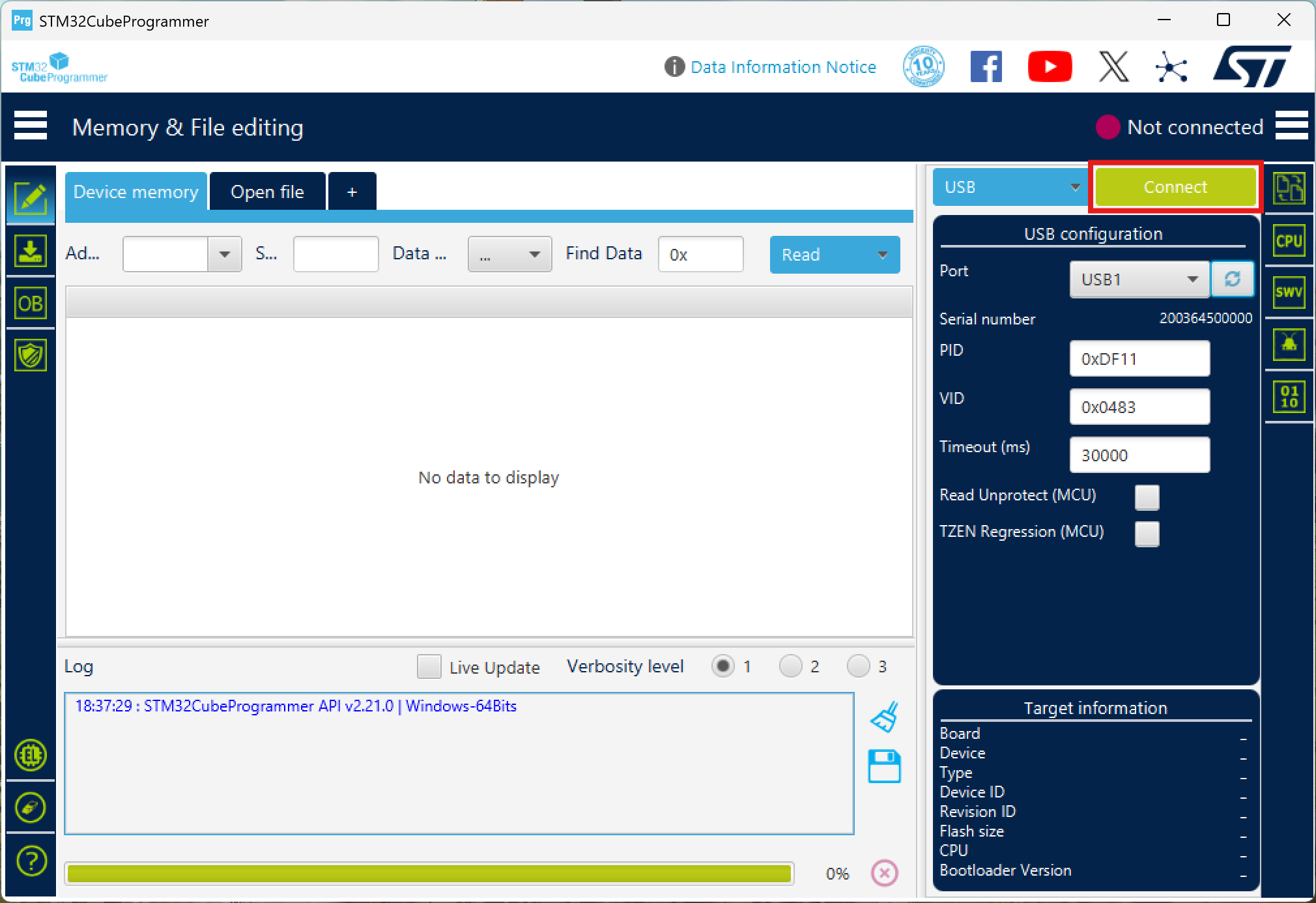Image resolution: width=1316 pixels, height=903 pixels.
Task: Open the SWV viewer icon
Action: 1289,293
